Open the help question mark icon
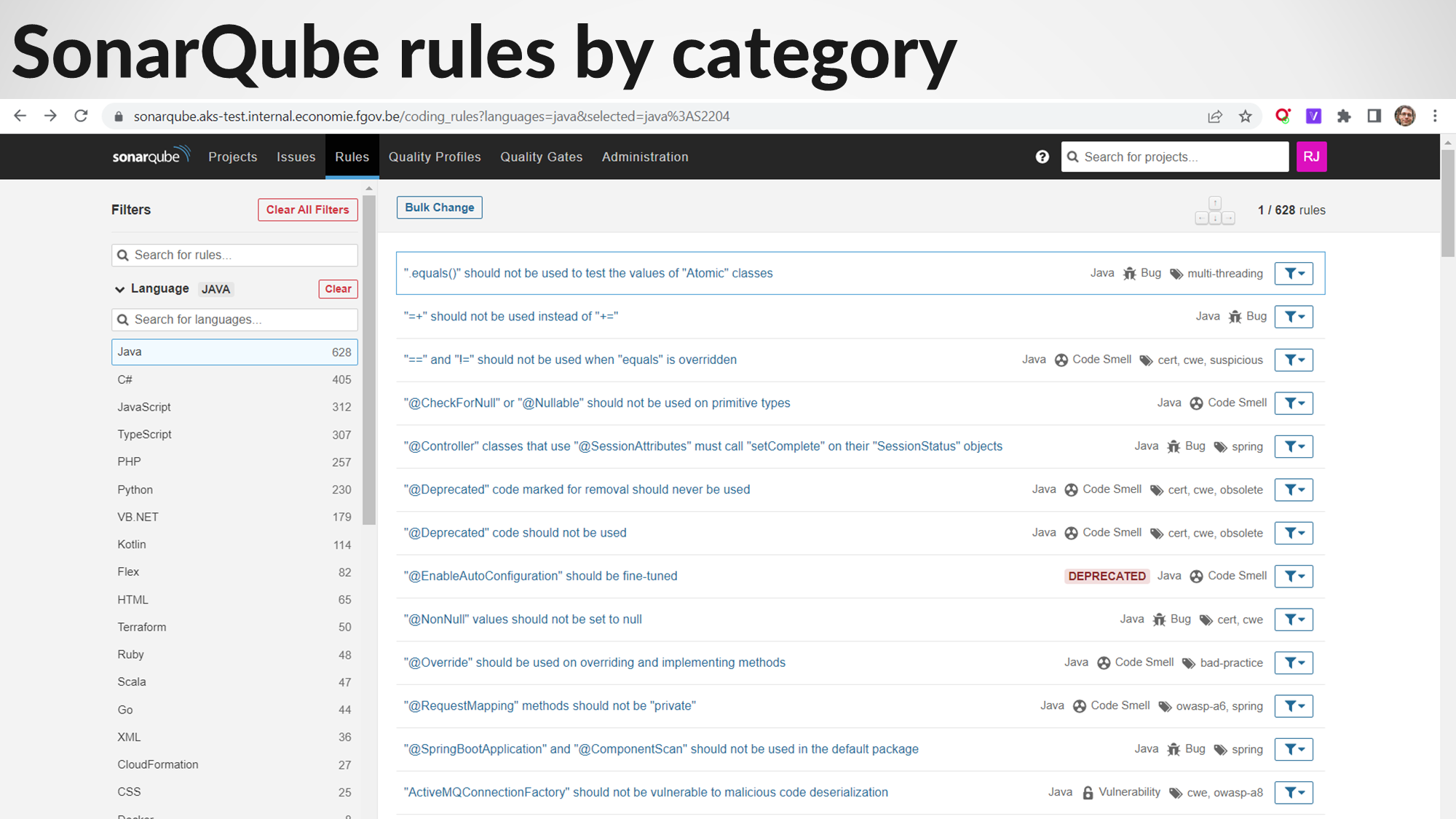Image resolution: width=1456 pixels, height=819 pixels. pos(1042,157)
